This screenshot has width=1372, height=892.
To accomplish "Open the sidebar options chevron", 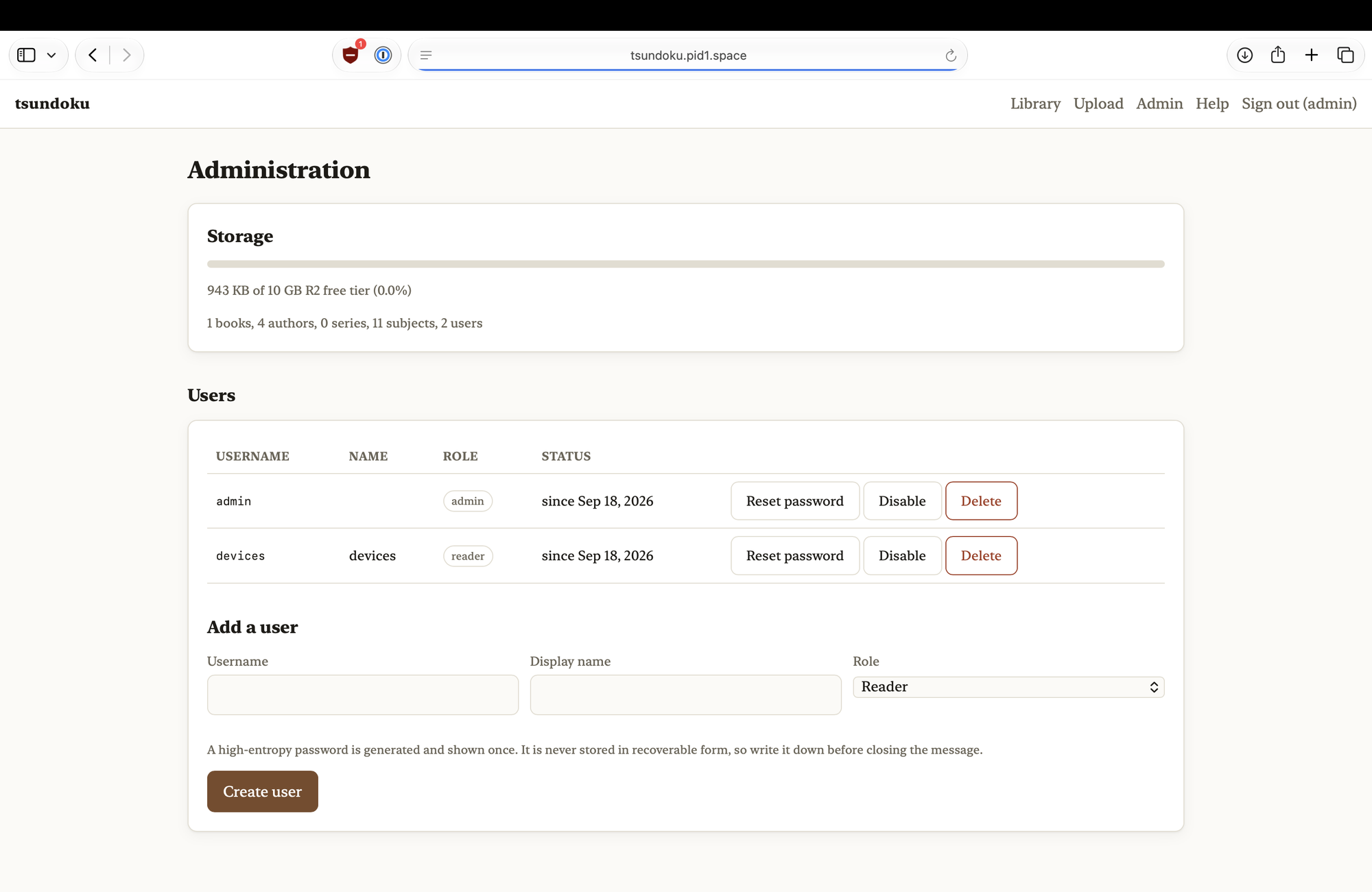I will click(51, 56).
